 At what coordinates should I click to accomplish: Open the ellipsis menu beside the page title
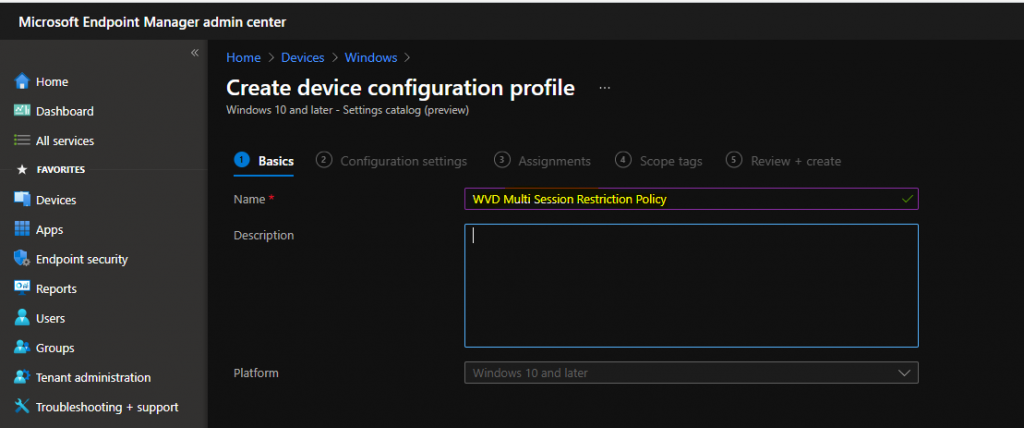[605, 88]
